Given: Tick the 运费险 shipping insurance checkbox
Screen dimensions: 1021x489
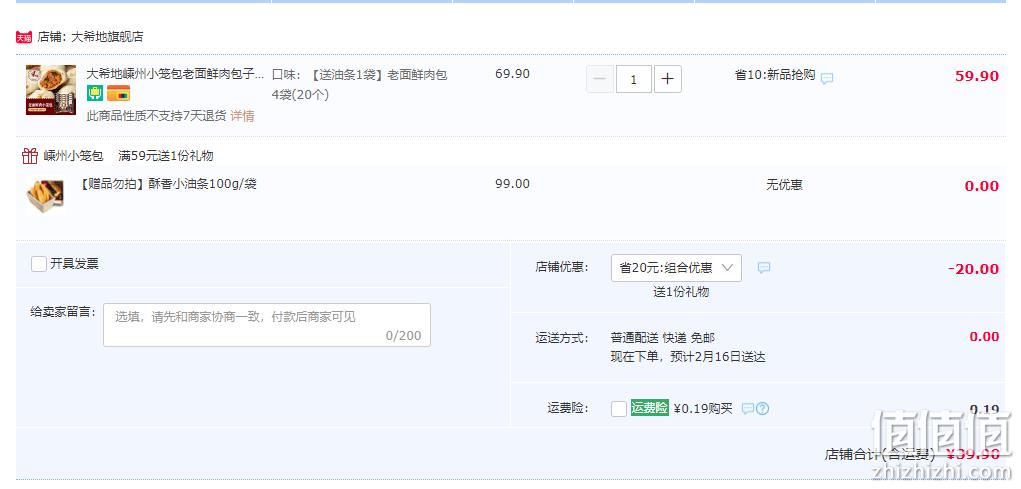Looking at the screenshot, I should [619, 409].
